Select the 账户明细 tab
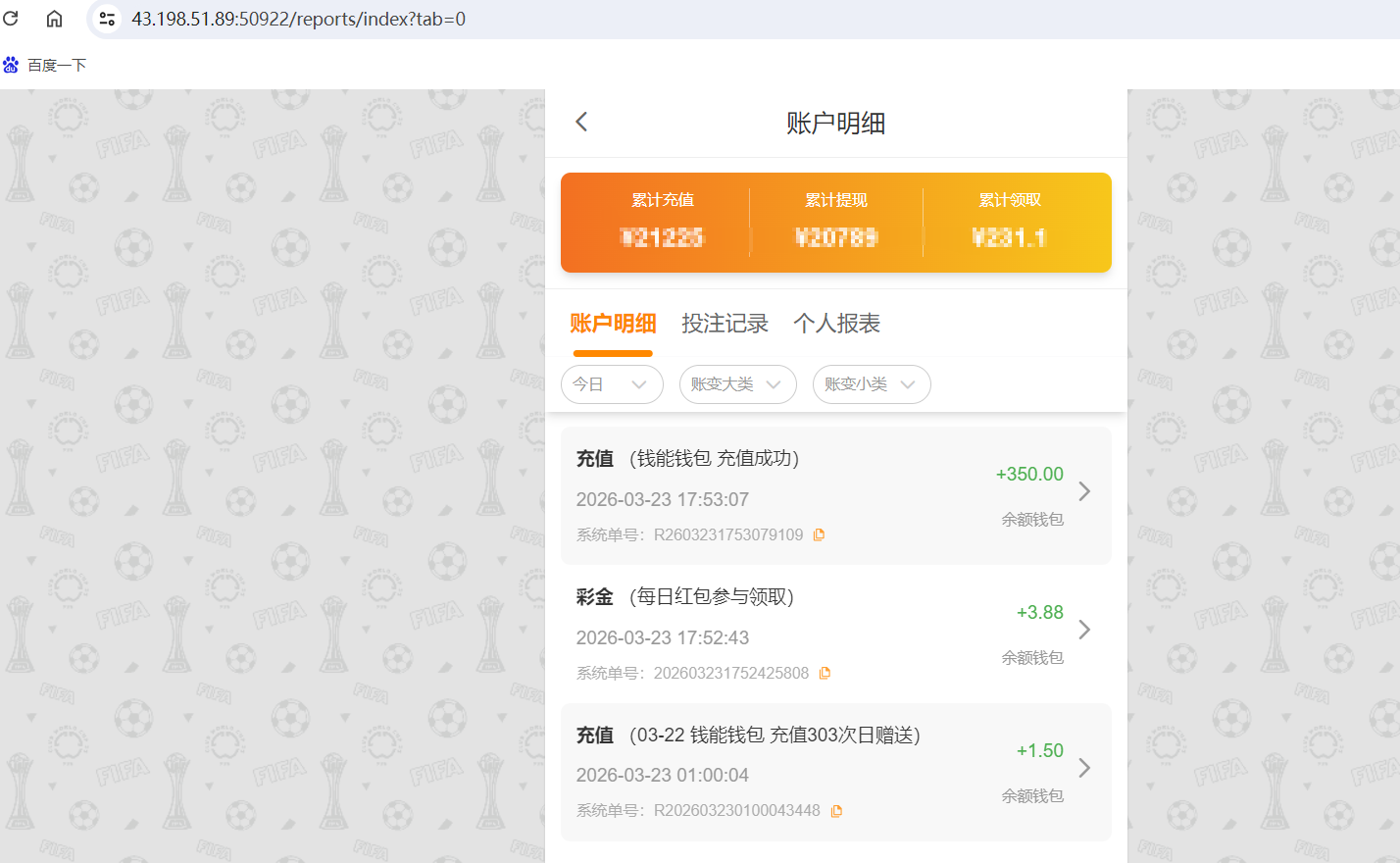 pyautogui.click(x=613, y=324)
